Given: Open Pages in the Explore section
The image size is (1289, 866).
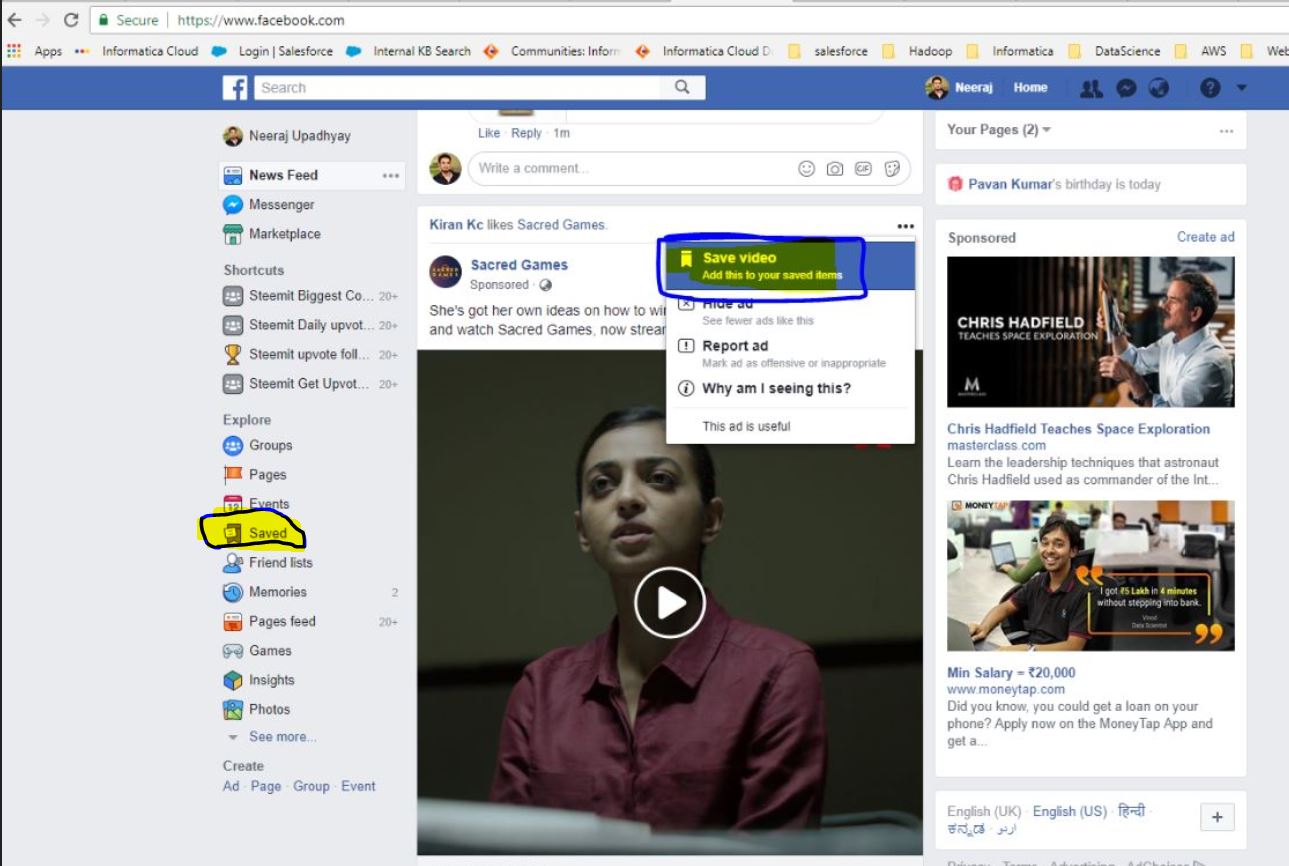Looking at the screenshot, I should coord(255,475).
